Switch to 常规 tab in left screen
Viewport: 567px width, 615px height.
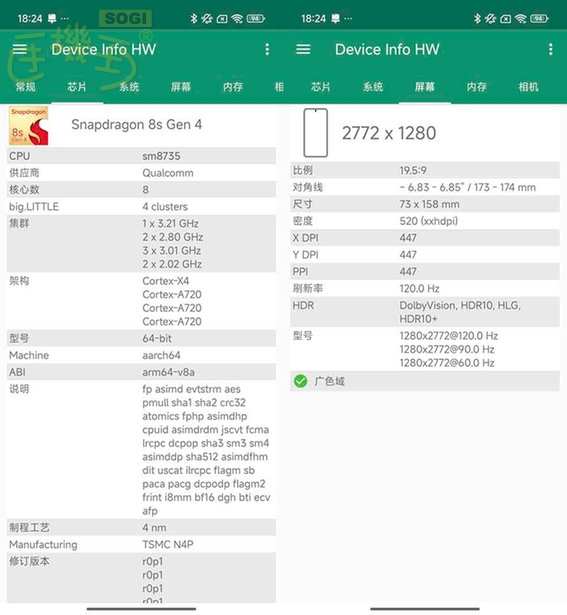point(25,87)
